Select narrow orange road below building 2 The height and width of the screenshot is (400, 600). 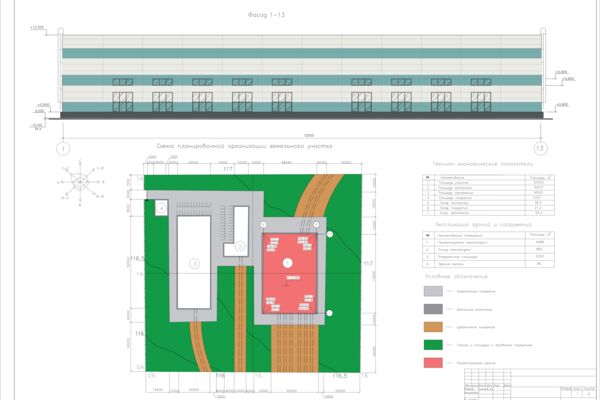tap(240, 319)
